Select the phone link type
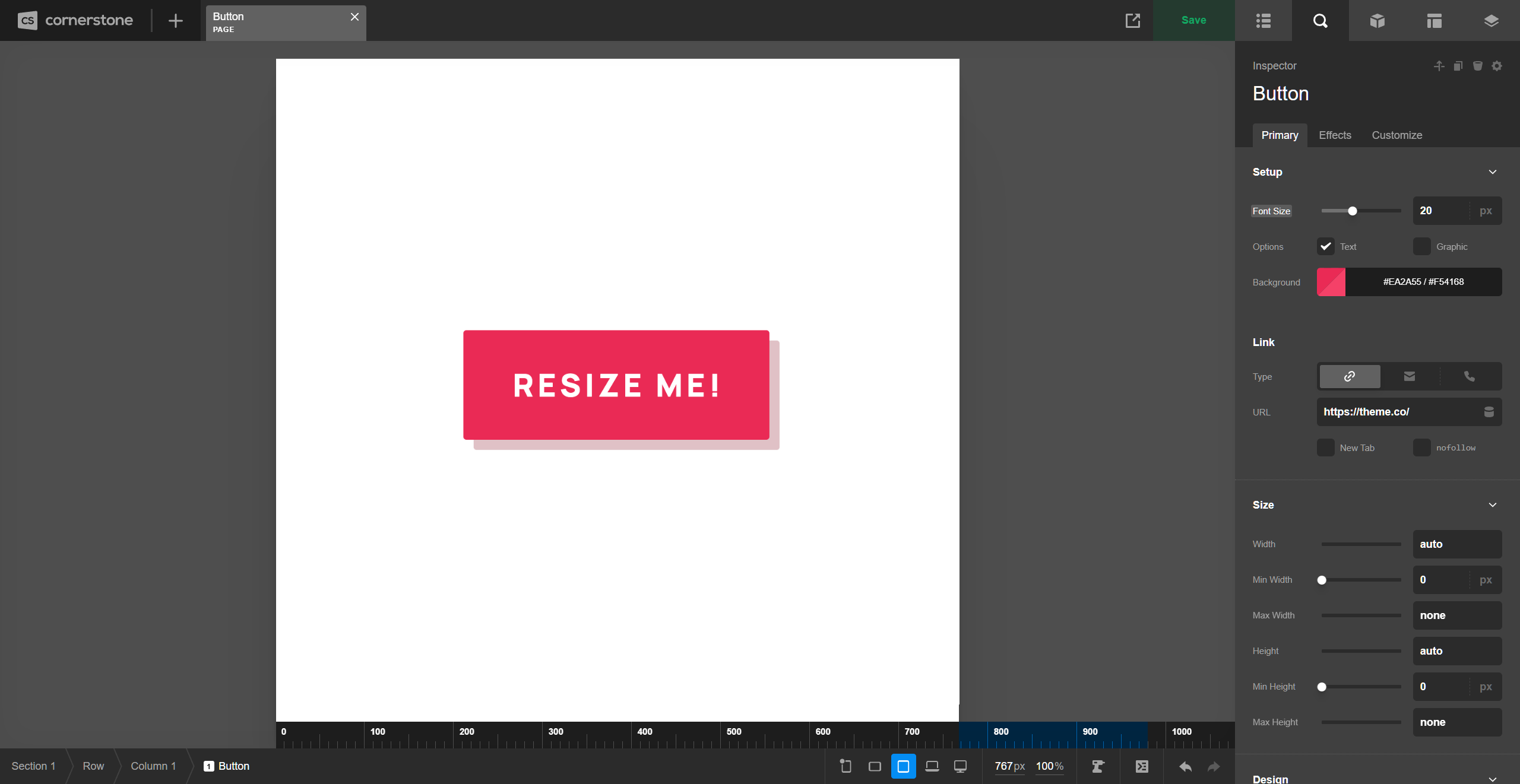 (1468, 376)
